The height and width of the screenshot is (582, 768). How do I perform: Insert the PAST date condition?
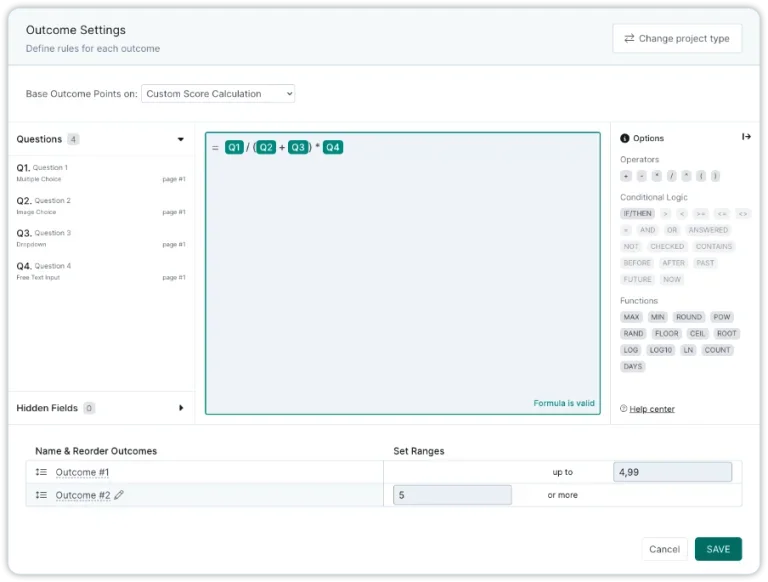tap(705, 263)
